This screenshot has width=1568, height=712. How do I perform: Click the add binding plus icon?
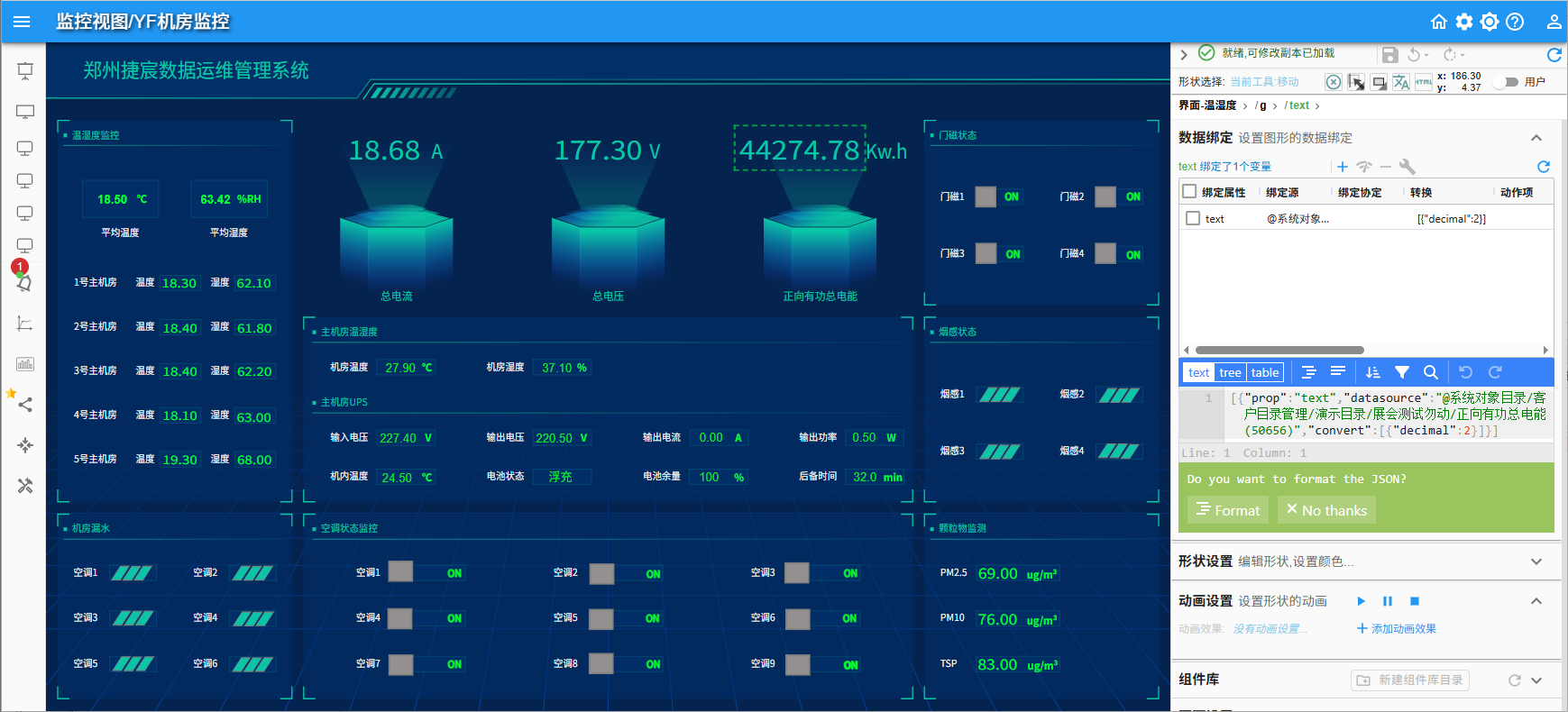[x=1343, y=167]
